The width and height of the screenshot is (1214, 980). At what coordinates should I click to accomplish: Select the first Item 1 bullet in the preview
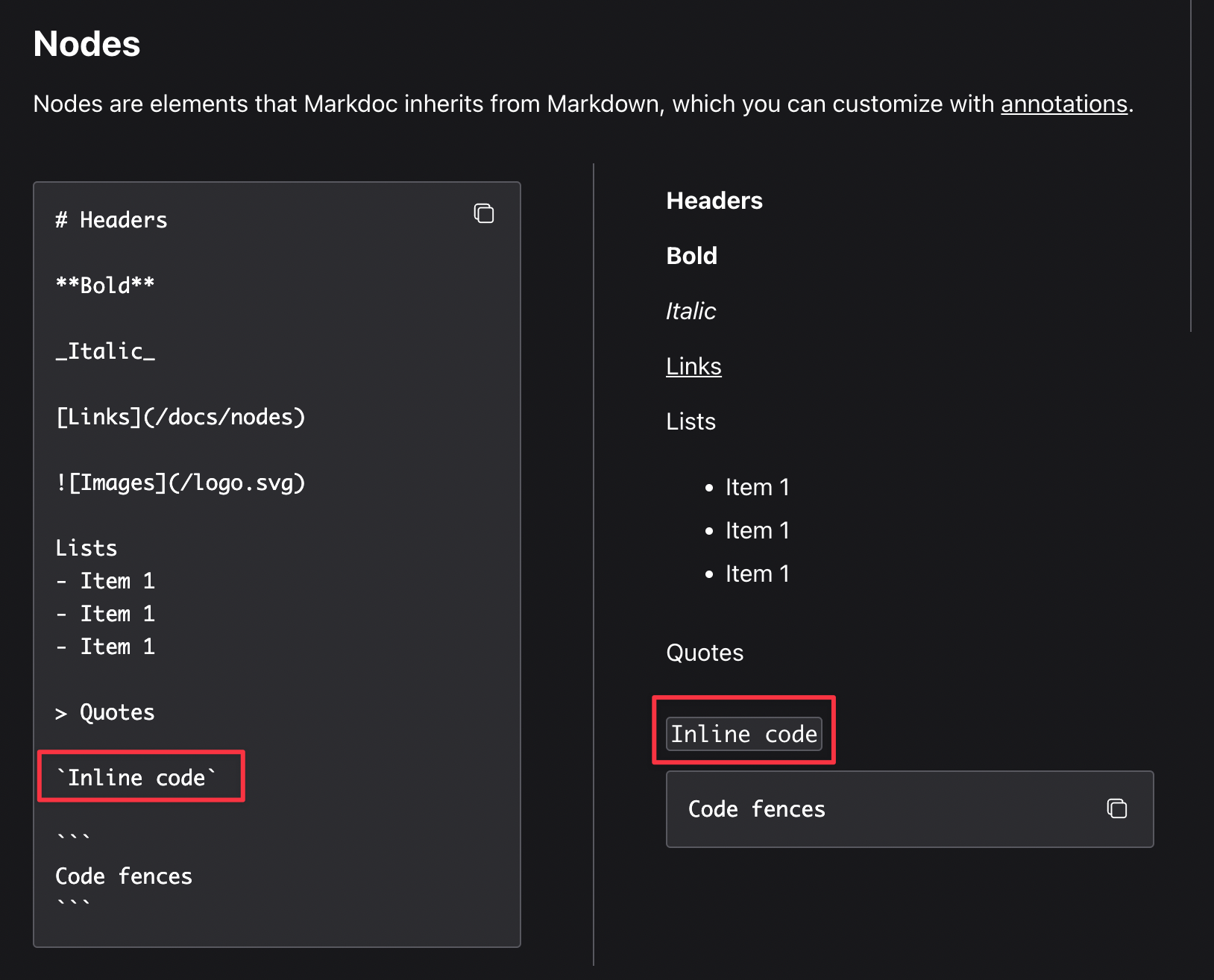(x=758, y=487)
